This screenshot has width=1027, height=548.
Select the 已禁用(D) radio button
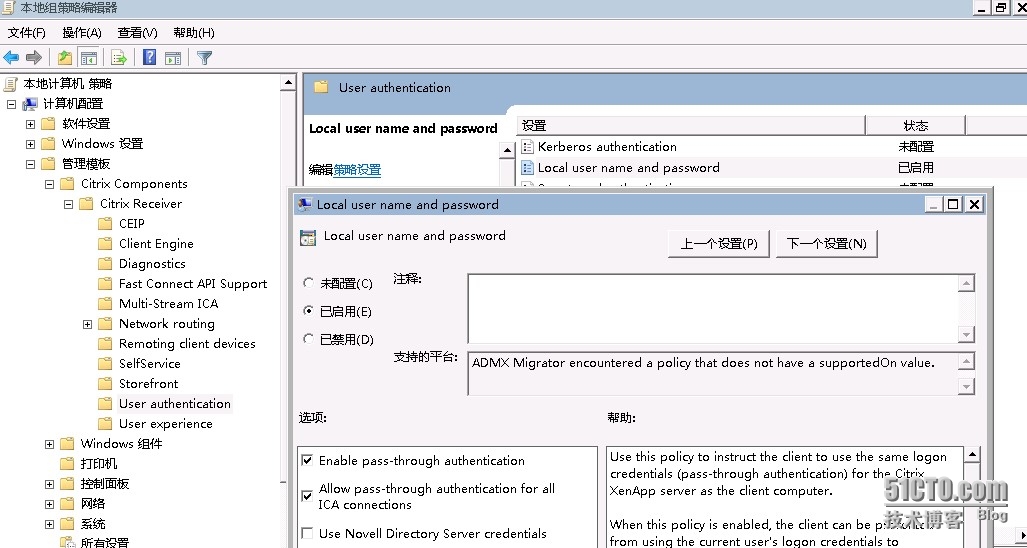308,339
